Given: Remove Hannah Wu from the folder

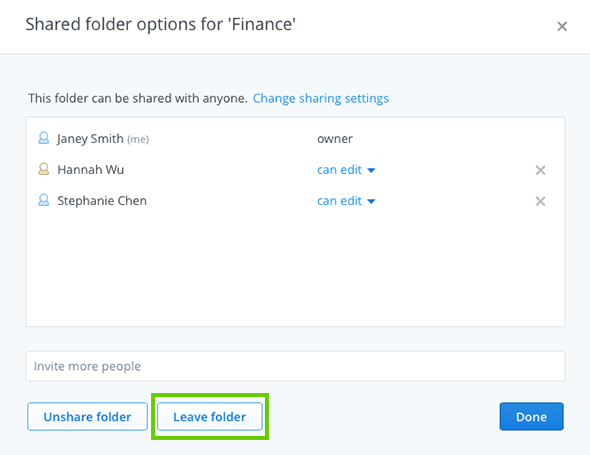Looking at the screenshot, I should pyautogui.click(x=540, y=170).
